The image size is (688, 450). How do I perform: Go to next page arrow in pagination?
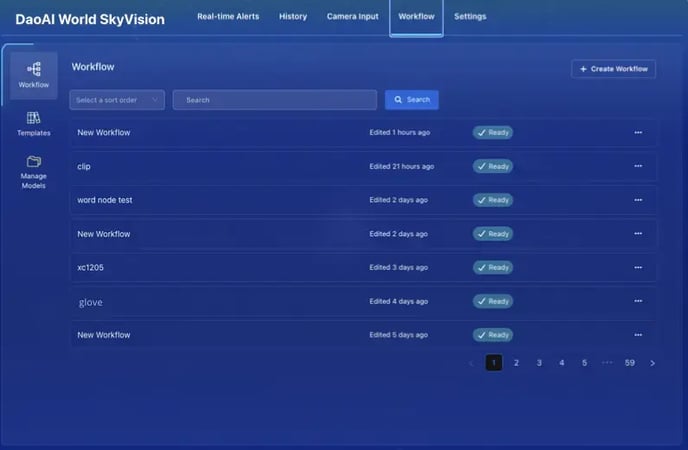652,363
